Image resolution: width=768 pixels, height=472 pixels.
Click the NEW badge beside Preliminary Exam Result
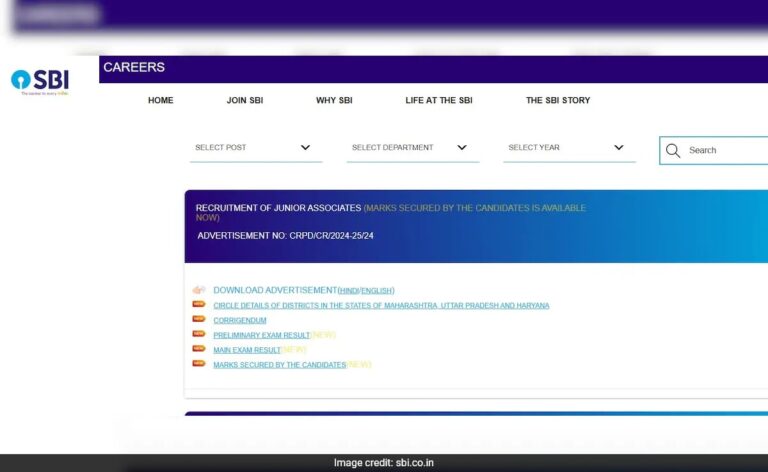point(198,334)
